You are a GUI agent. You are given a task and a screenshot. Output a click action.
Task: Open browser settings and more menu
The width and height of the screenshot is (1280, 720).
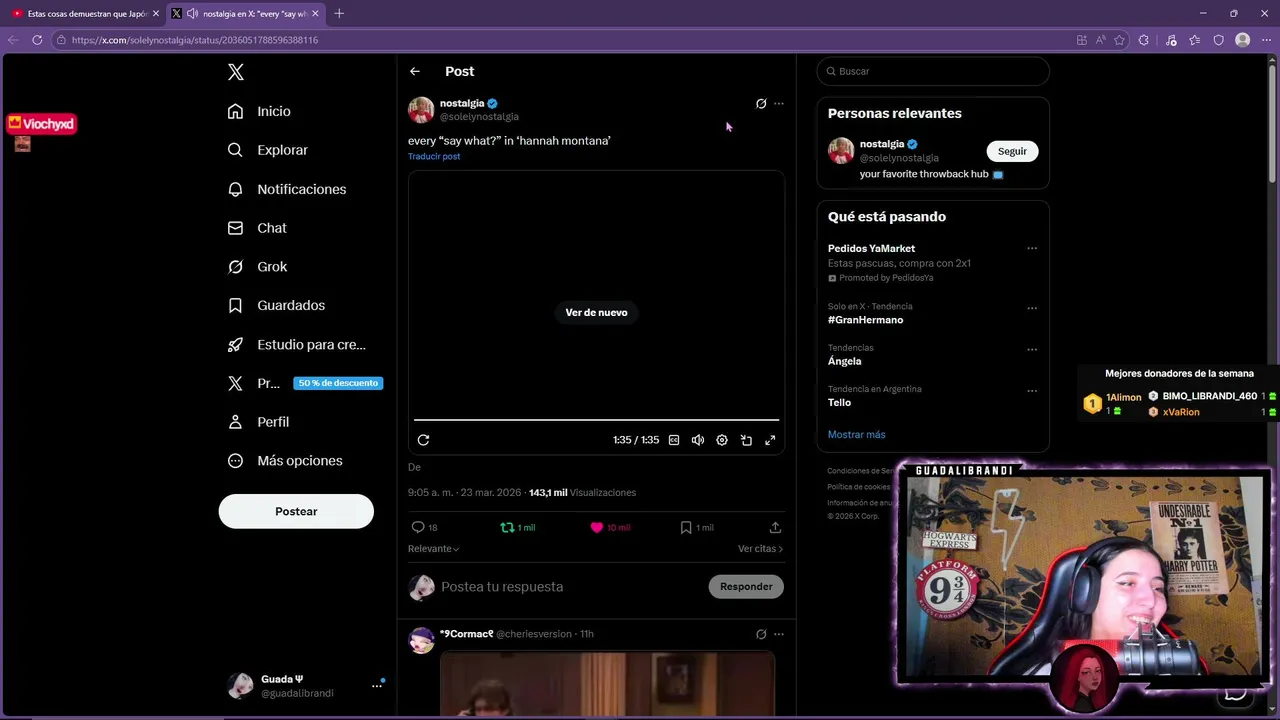click(x=1266, y=40)
